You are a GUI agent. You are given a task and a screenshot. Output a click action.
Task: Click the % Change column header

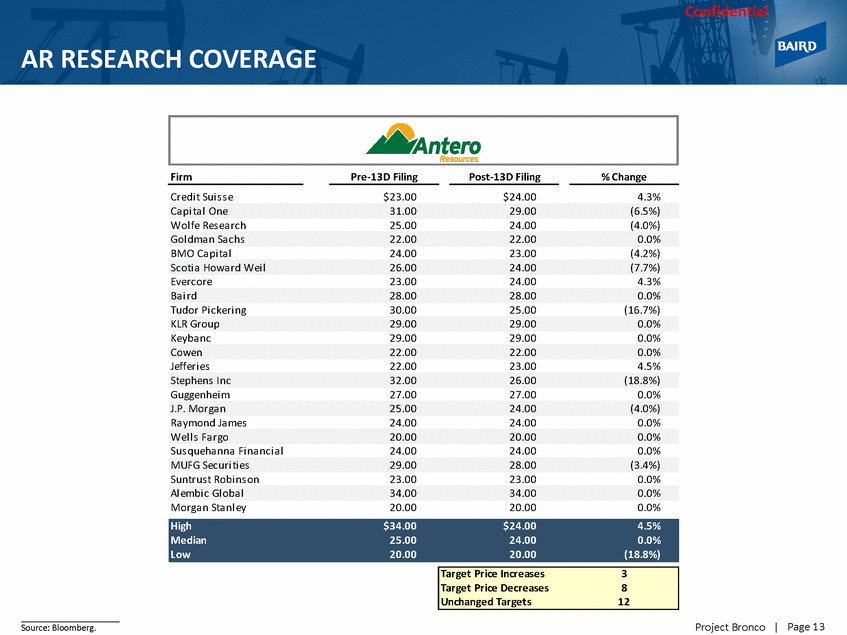coord(624,177)
